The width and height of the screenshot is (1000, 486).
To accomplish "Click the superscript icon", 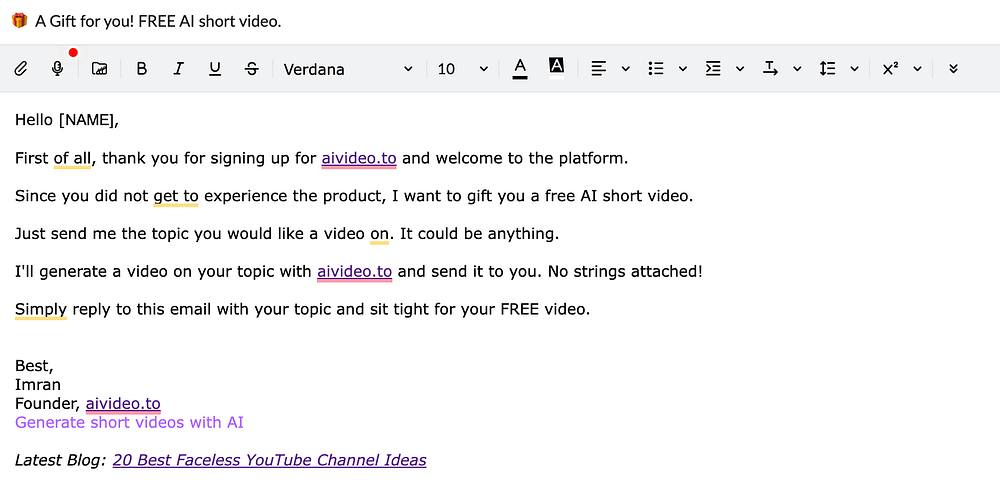I will click(890, 69).
